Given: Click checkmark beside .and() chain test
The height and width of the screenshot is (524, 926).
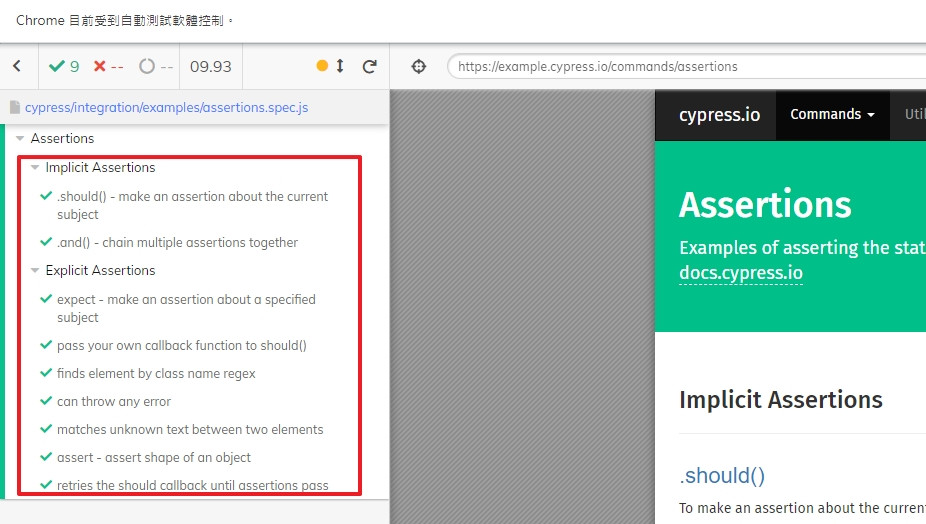Looking at the screenshot, I should pos(46,242).
